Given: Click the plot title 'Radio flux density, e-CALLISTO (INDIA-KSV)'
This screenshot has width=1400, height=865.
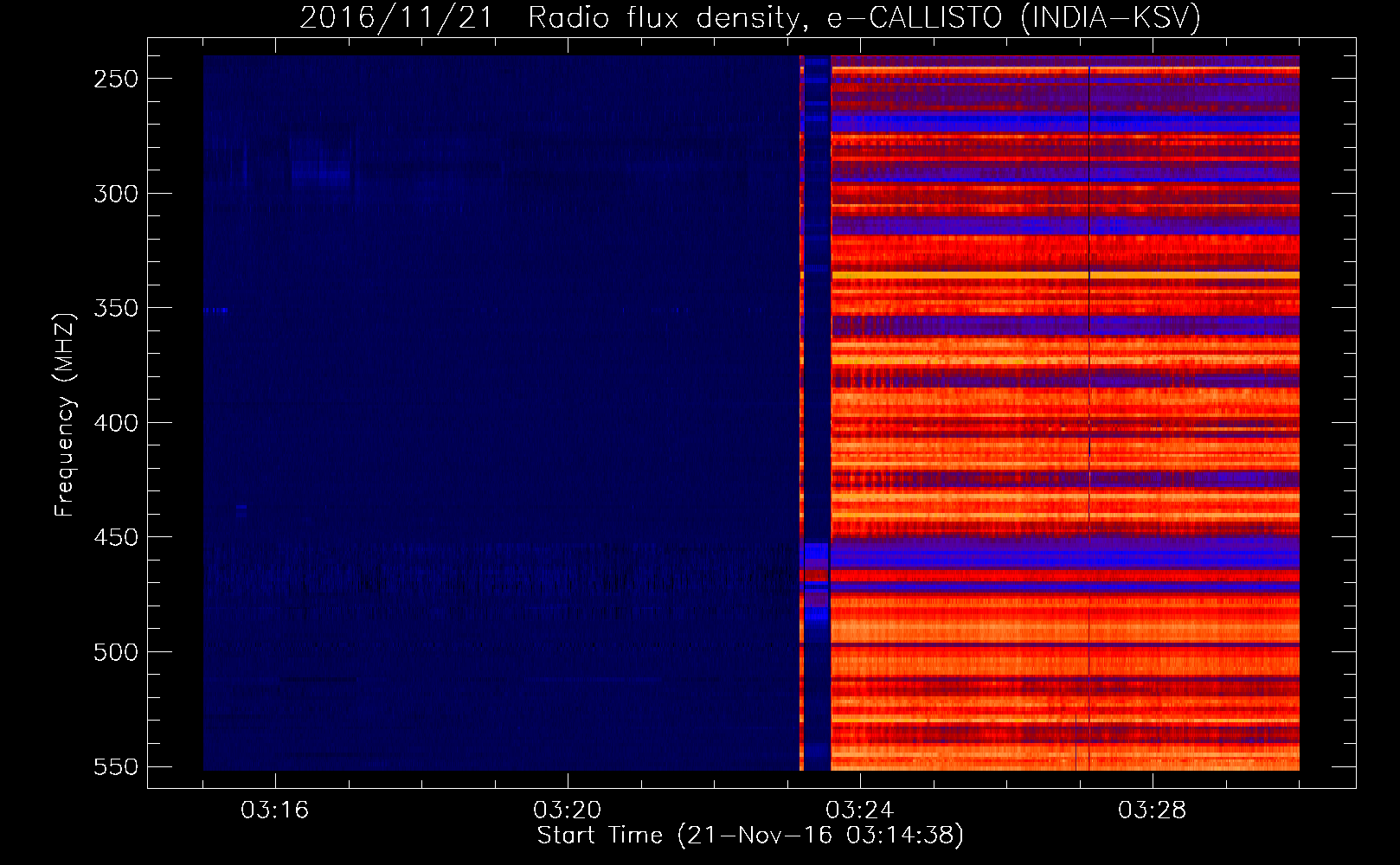Looking at the screenshot, I should 864,18.
